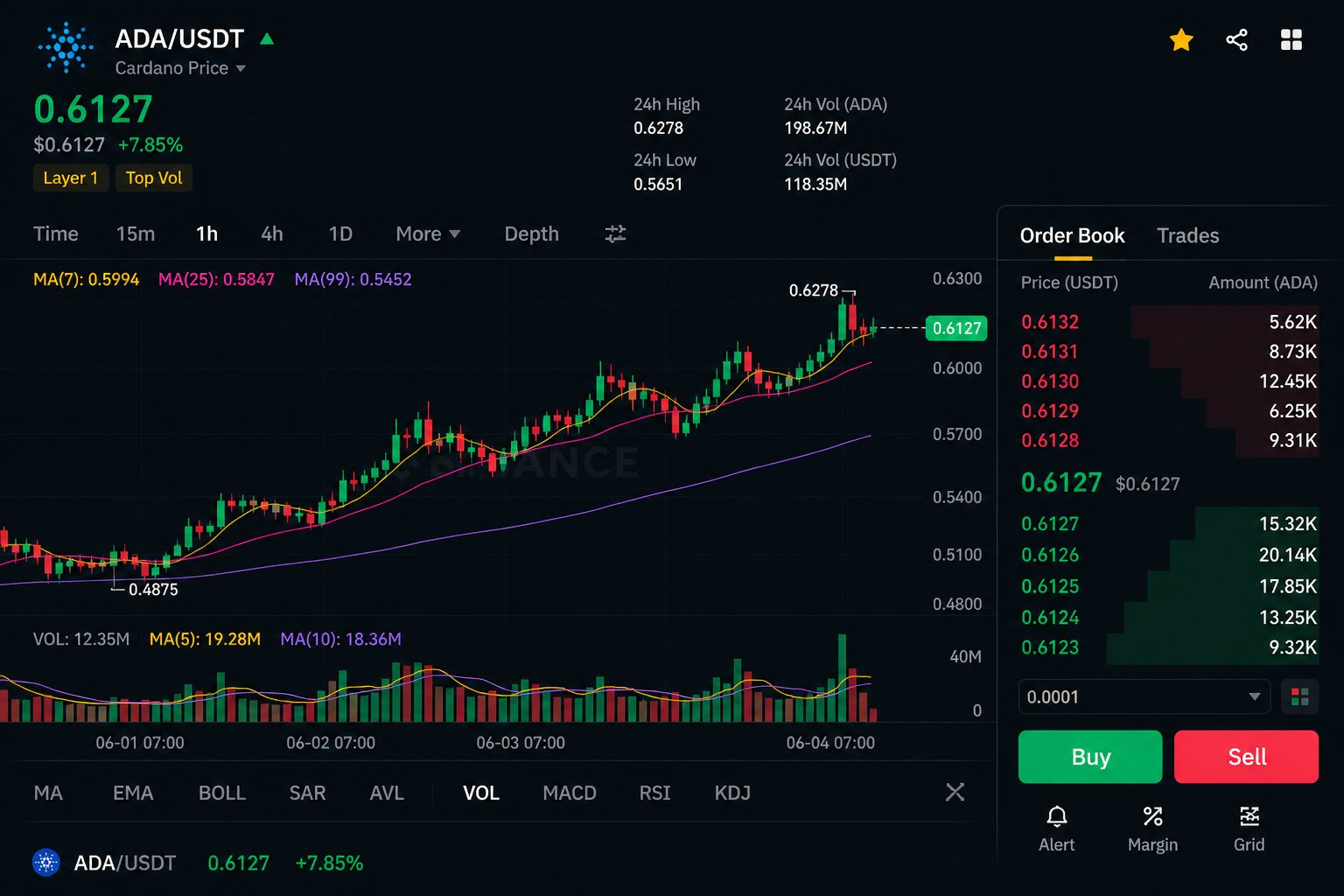
Task: Click the green up-arrow next to ADA/USDT
Action: coord(267,38)
